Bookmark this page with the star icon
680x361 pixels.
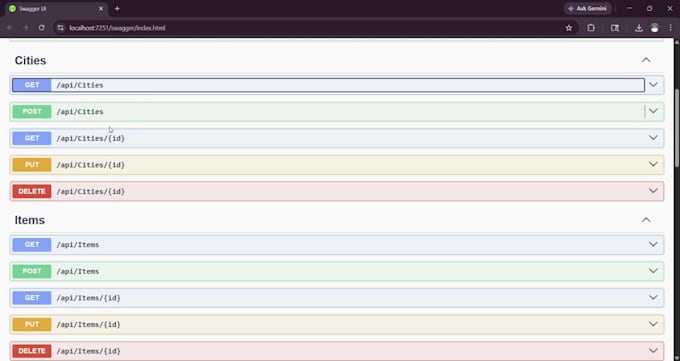click(x=569, y=28)
